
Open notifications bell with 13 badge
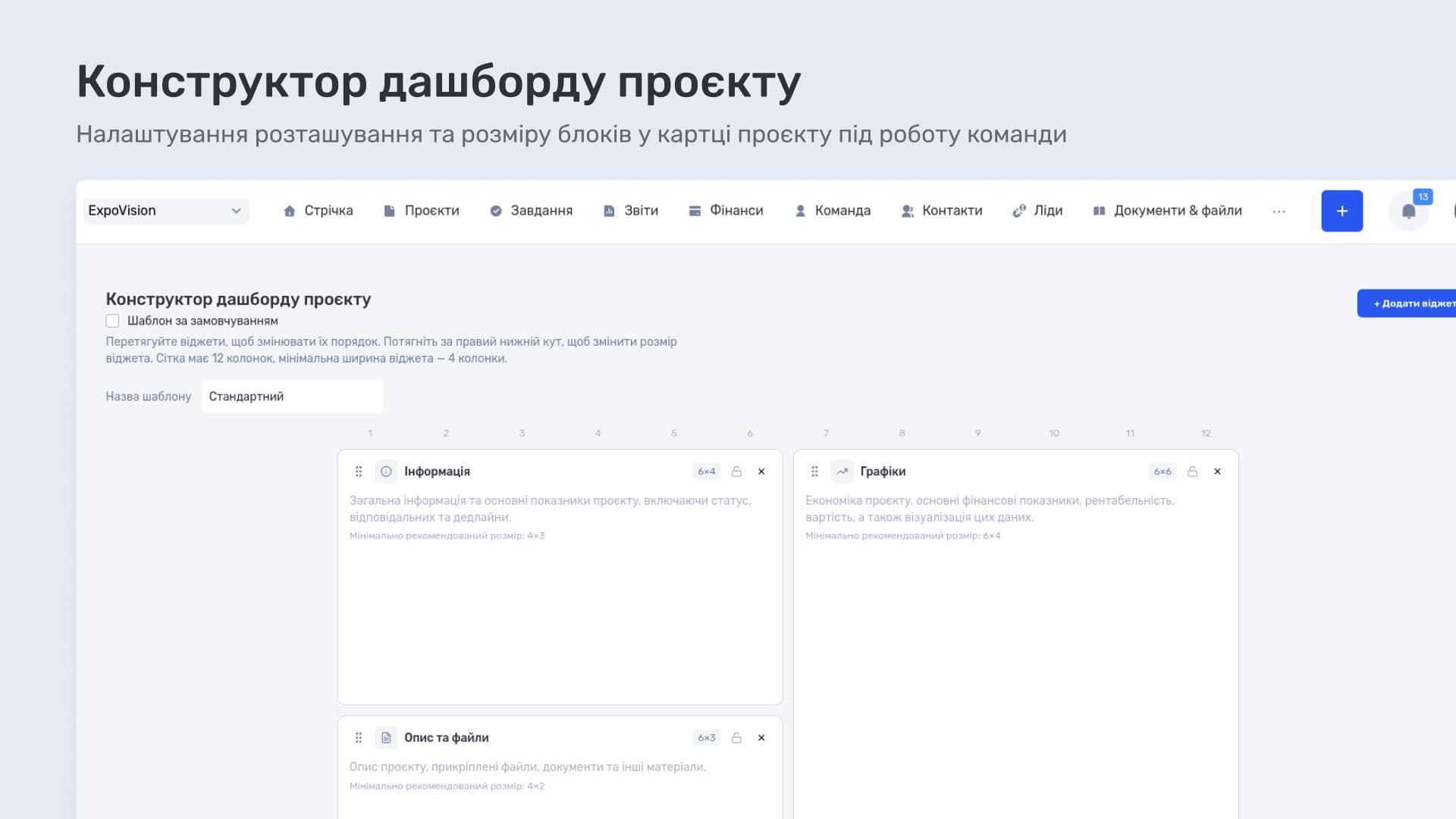point(1409,211)
